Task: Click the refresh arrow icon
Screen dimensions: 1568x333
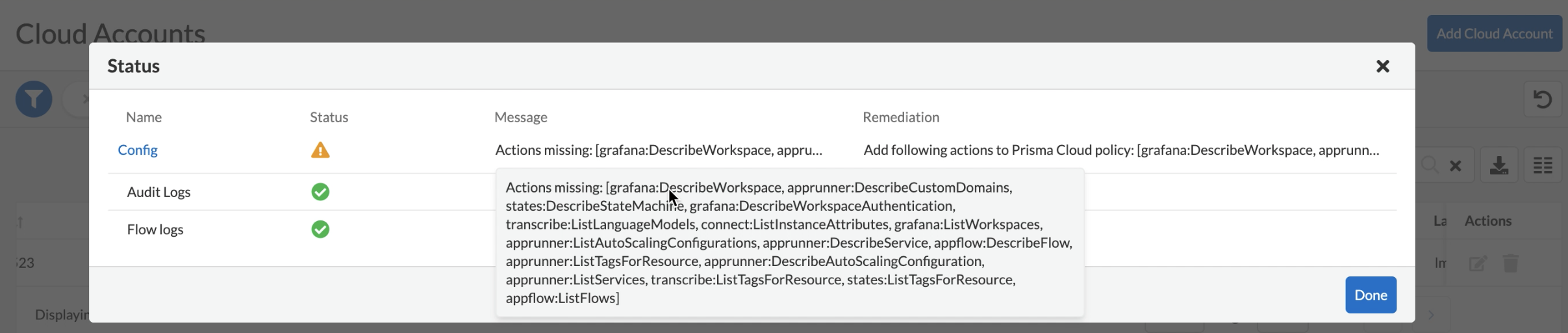Action: (1543, 99)
